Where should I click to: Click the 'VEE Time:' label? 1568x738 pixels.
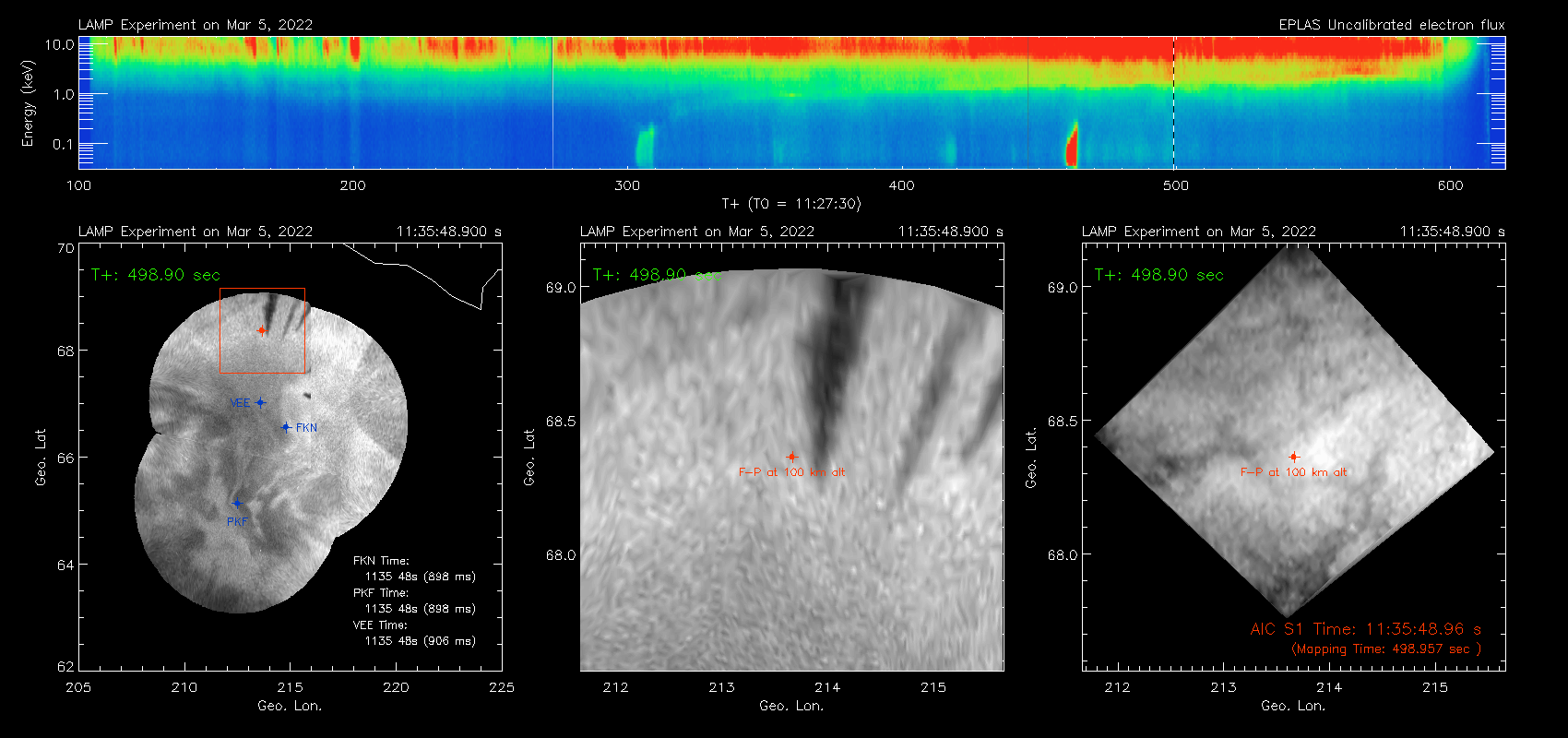[381, 625]
